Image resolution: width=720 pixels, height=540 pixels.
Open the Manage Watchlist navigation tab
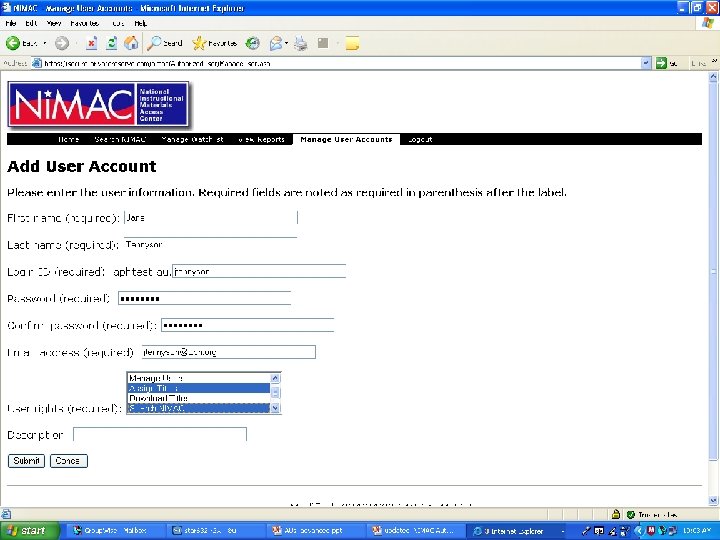tap(192, 139)
